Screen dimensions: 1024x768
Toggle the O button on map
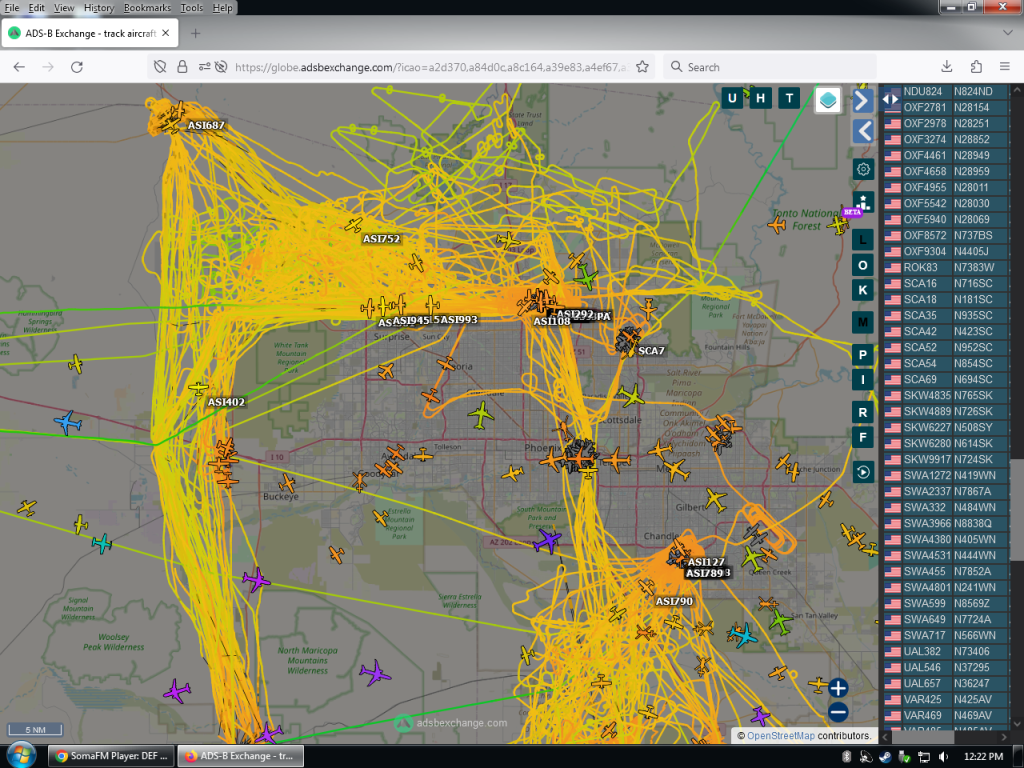[x=863, y=265]
